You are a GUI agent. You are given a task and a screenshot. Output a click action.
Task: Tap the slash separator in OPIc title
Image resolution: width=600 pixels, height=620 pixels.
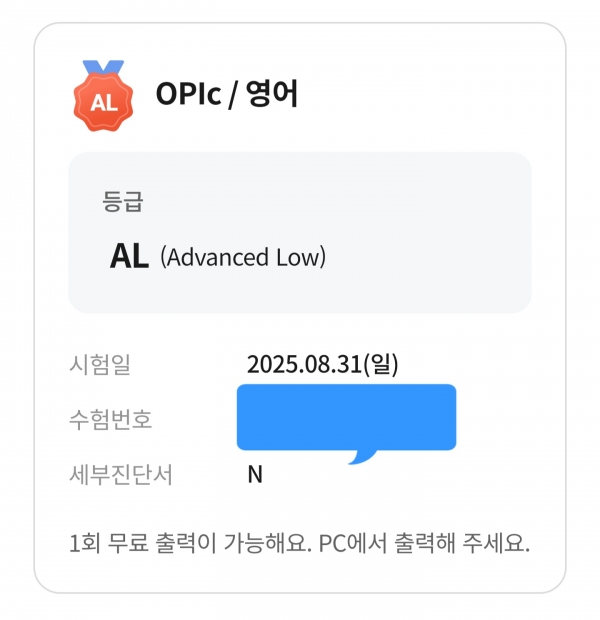[233, 95]
